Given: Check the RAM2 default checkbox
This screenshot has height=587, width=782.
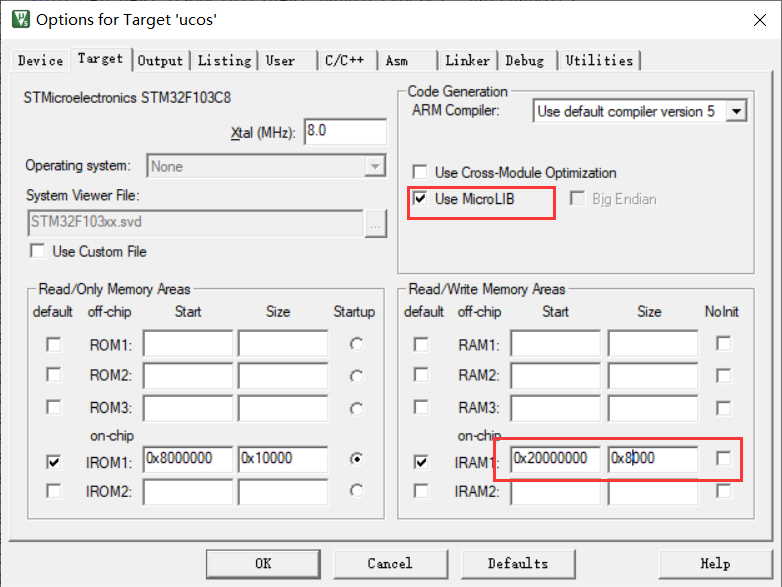Looking at the screenshot, I should (x=421, y=375).
